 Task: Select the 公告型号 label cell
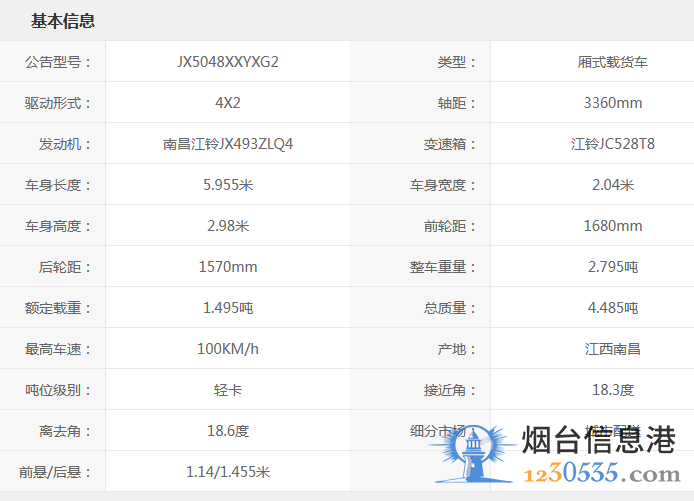tap(58, 62)
